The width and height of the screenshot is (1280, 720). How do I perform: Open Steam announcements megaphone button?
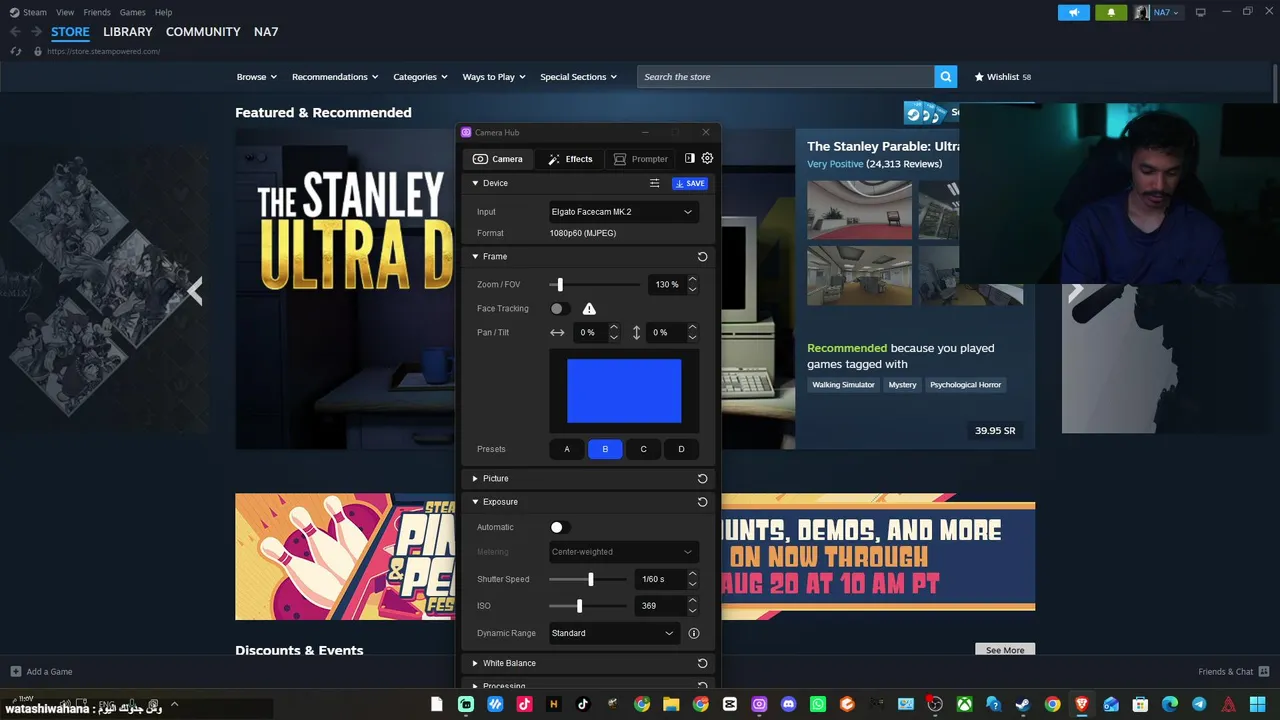click(1074, 12)
